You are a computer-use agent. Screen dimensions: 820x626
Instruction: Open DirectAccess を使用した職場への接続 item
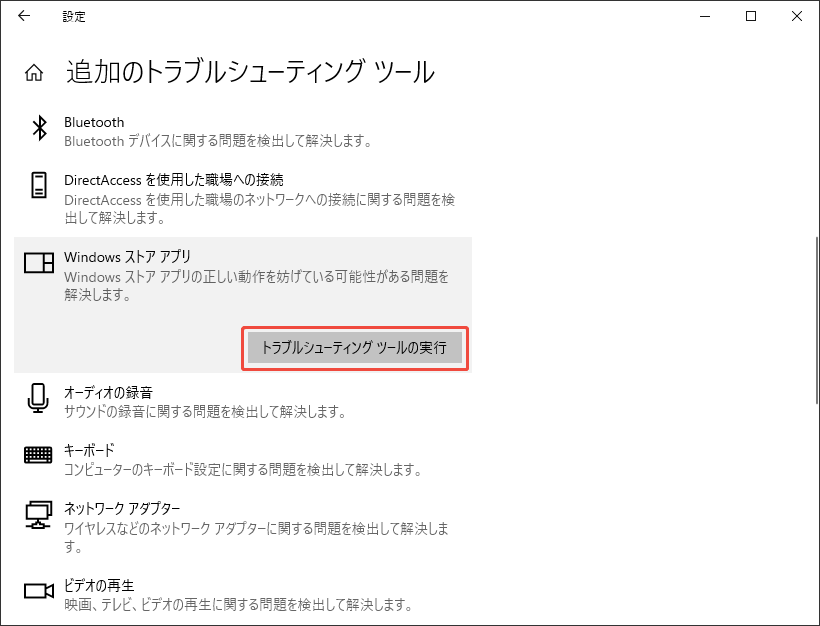tap(174, 180)
